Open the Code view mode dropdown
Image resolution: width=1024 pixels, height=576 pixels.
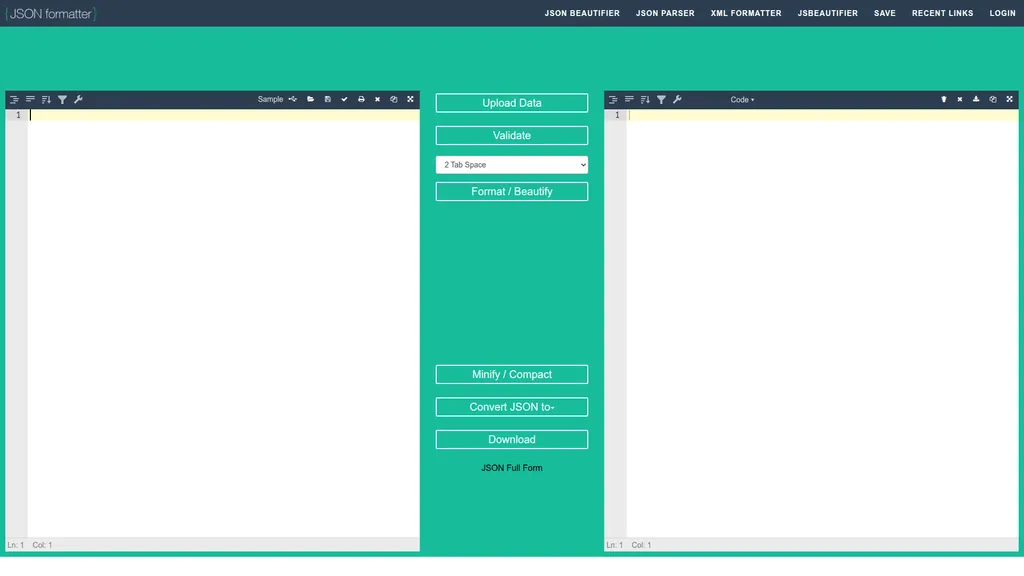pos(742,100)
